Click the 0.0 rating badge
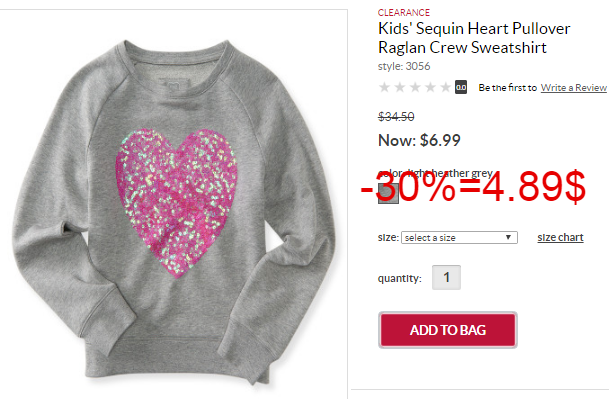This screenshot has height=399, width=609. (x=461, y=87)
